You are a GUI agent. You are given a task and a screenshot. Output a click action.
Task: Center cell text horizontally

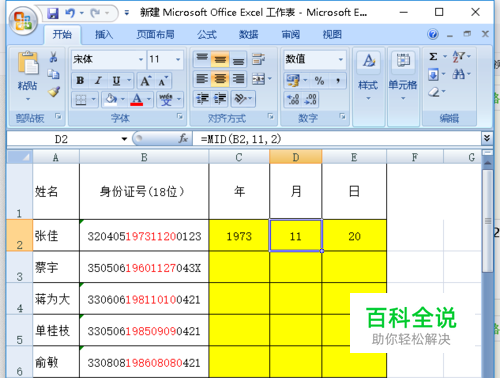click(x=220, y=79)
